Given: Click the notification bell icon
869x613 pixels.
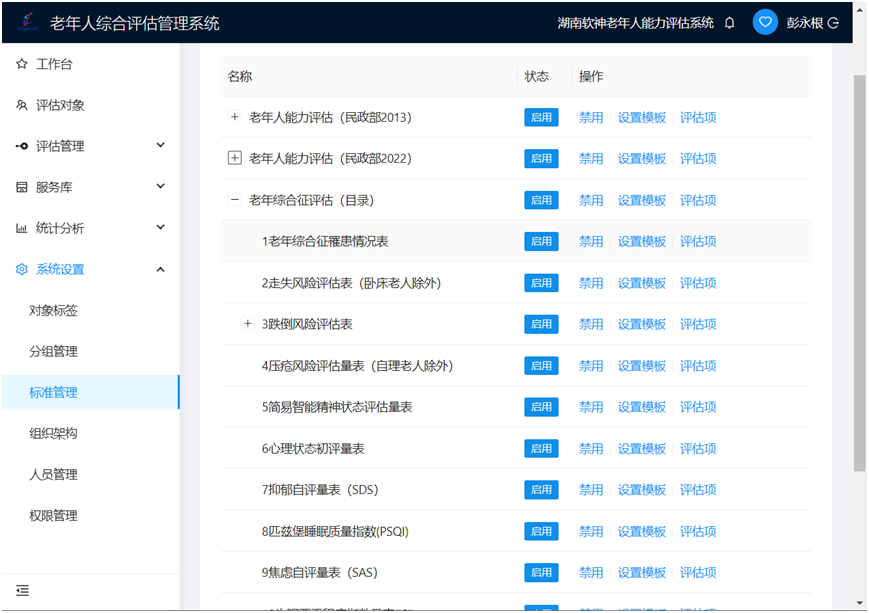Looking at the screenshot, I should (x=730, y=23).
